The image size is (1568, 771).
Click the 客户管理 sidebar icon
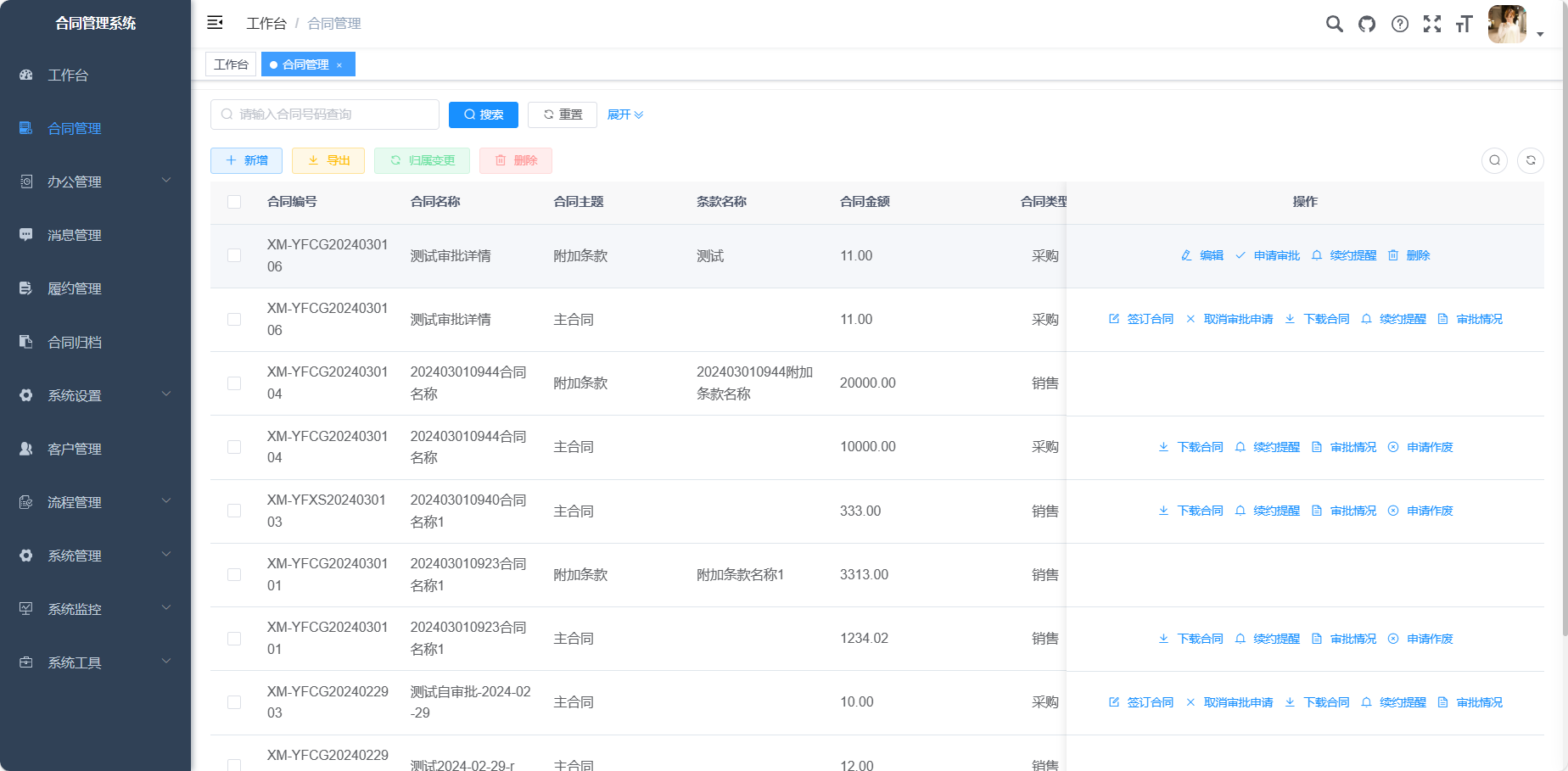tap(26, 449)
